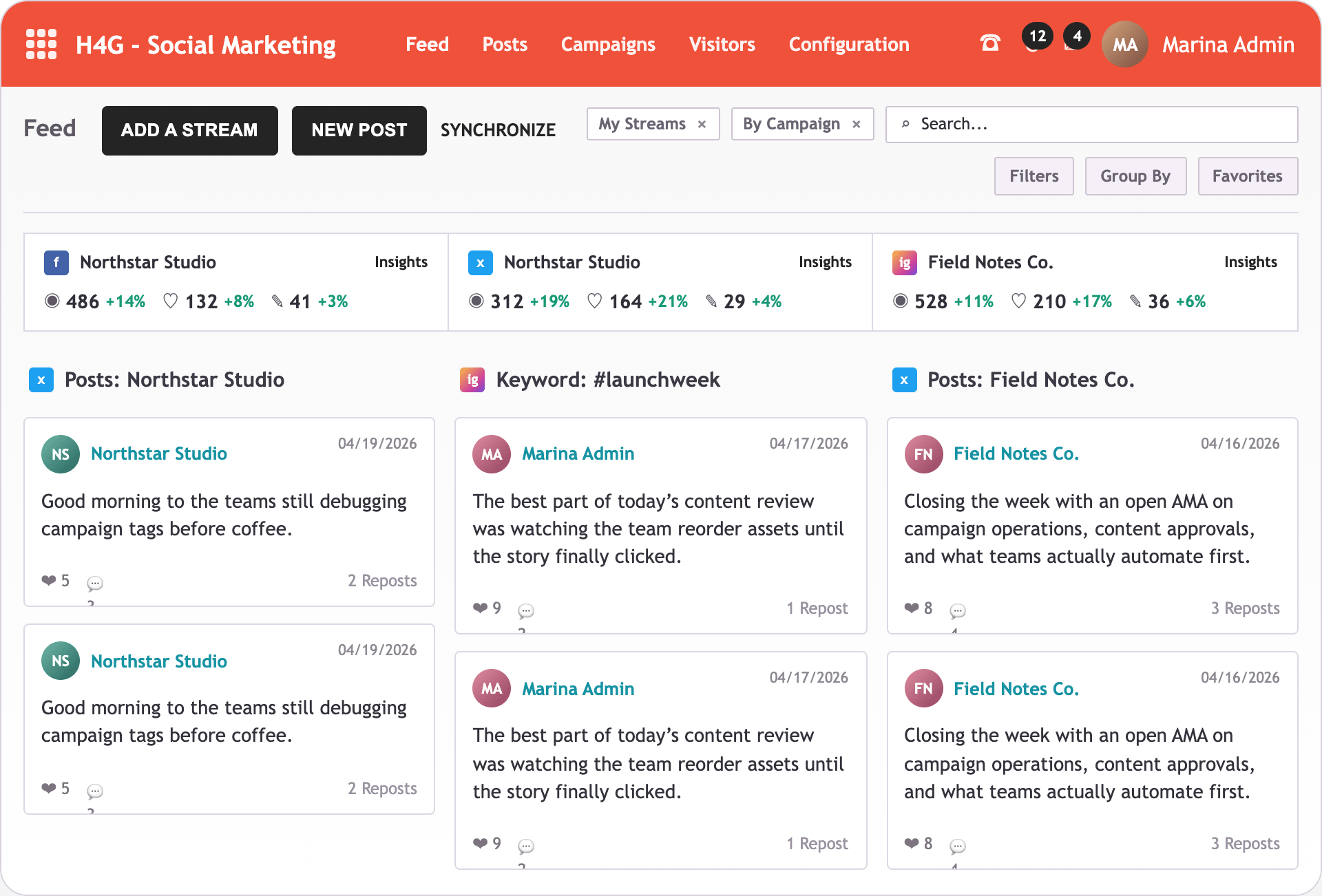Open the Posts menu

point(505,45)
